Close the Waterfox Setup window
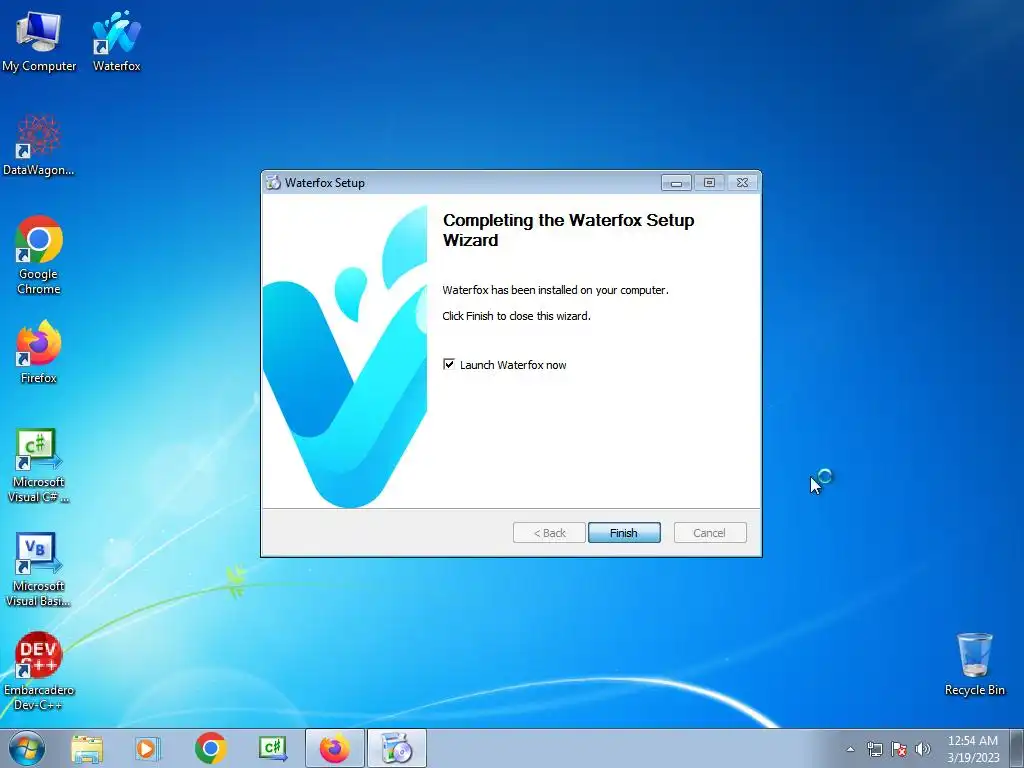Screen dimensions: 1024x768 pos(743,183)
